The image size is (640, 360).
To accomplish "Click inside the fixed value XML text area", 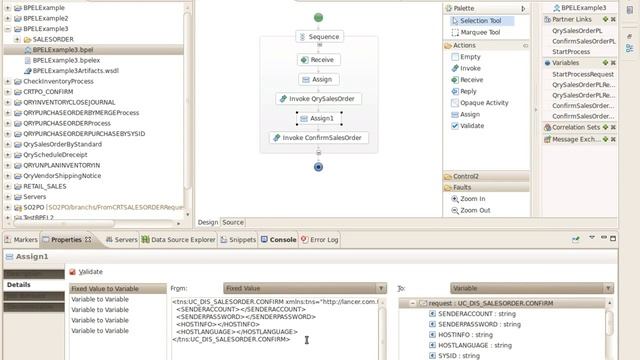I will (x=276, y=329).
